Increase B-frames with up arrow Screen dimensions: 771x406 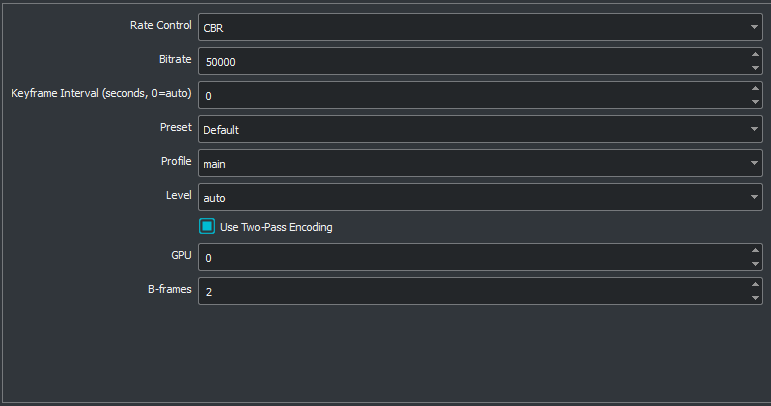(x=754, y=285)
